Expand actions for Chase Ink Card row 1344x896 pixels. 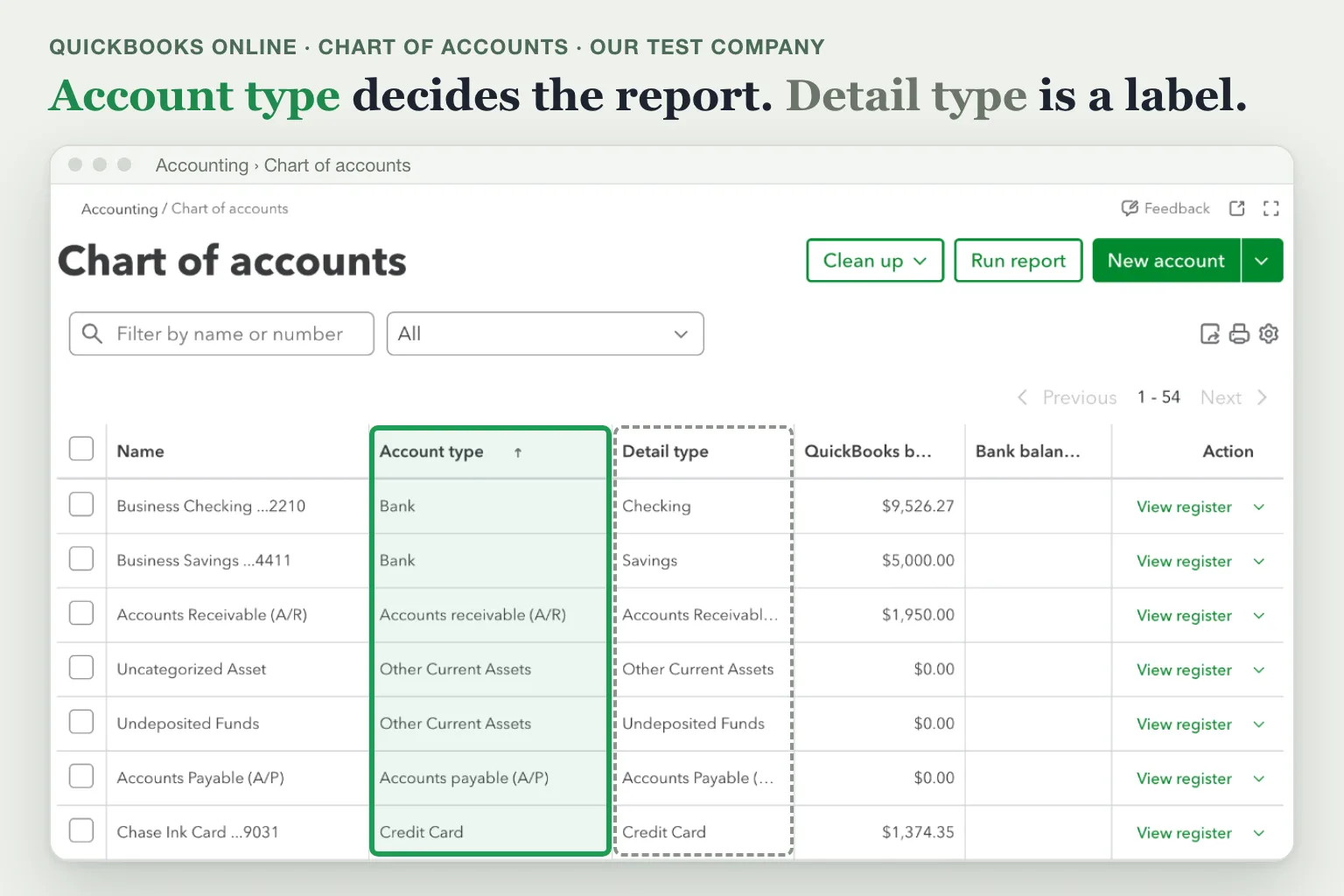click(1259, 833)
